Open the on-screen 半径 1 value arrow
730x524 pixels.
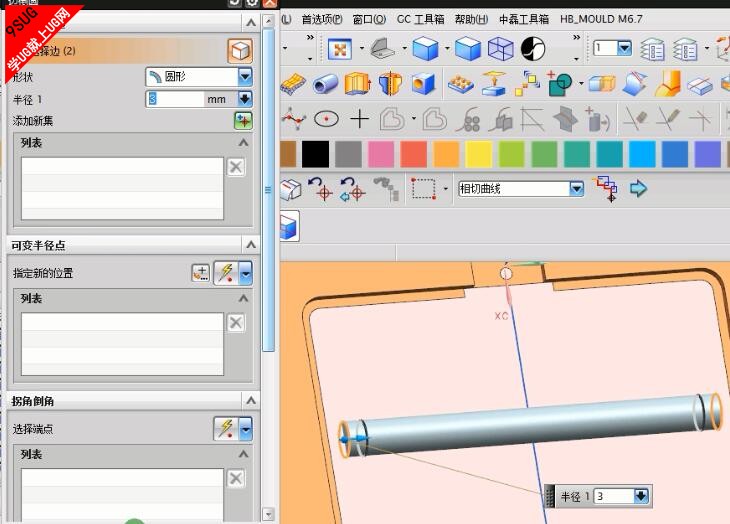(641, 496)
